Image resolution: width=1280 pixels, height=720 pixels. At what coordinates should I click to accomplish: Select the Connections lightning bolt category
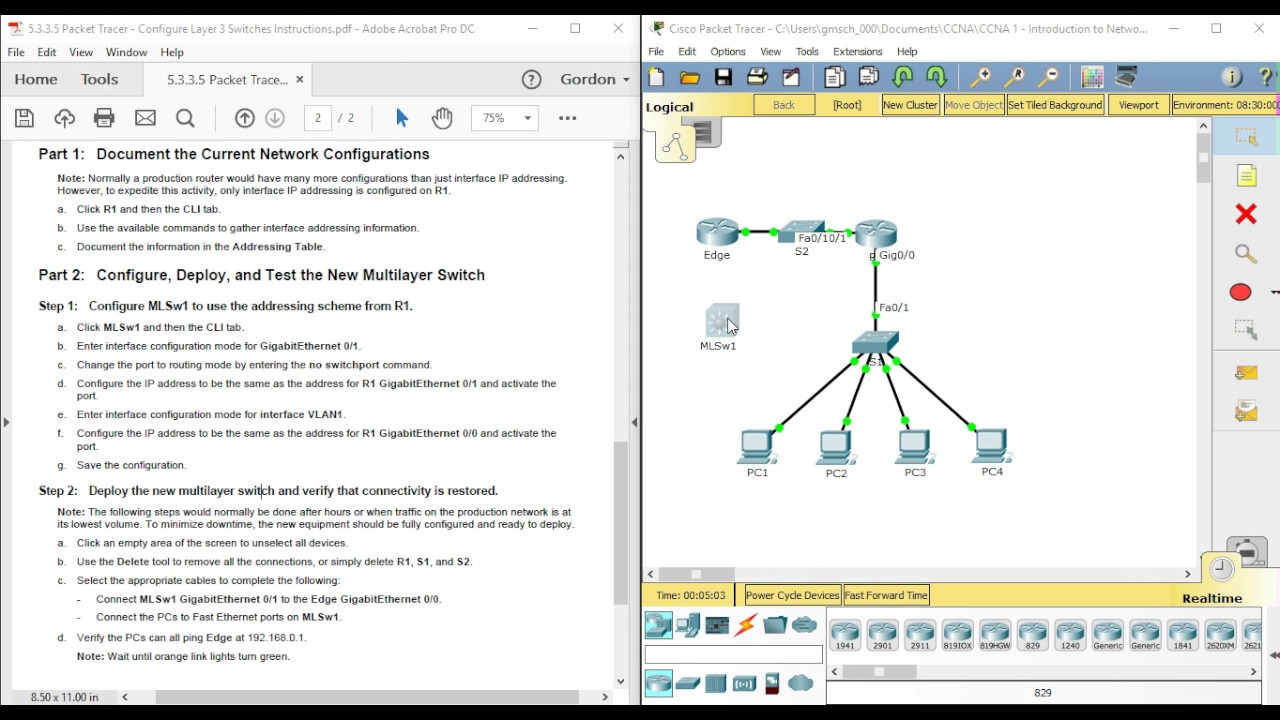click(x=746, y=626)
